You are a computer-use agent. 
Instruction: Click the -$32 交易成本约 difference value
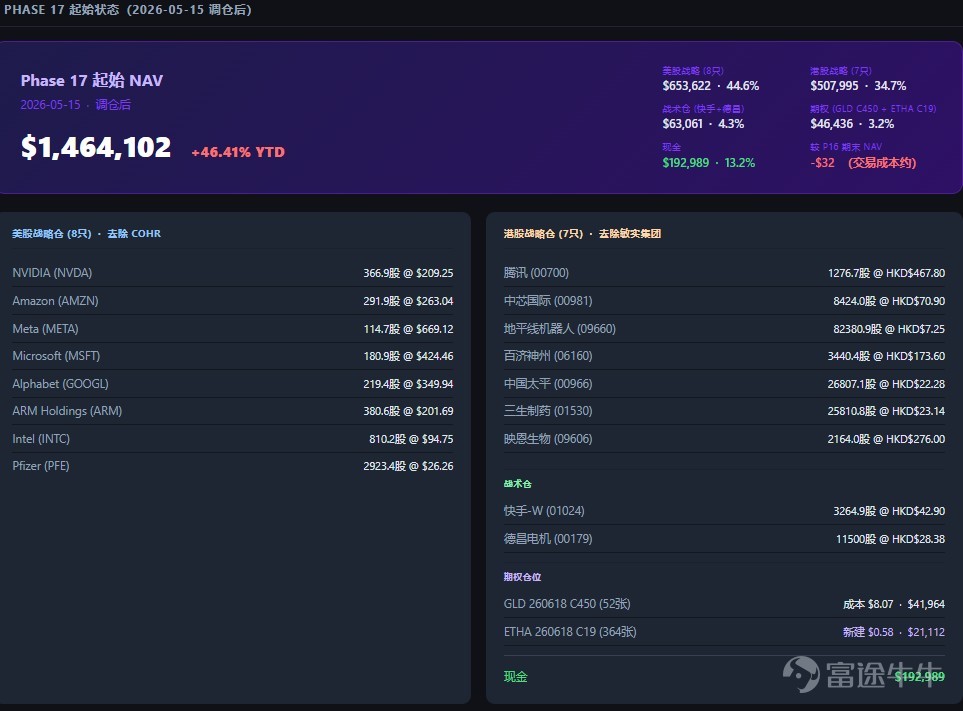(x=863, y=163)
